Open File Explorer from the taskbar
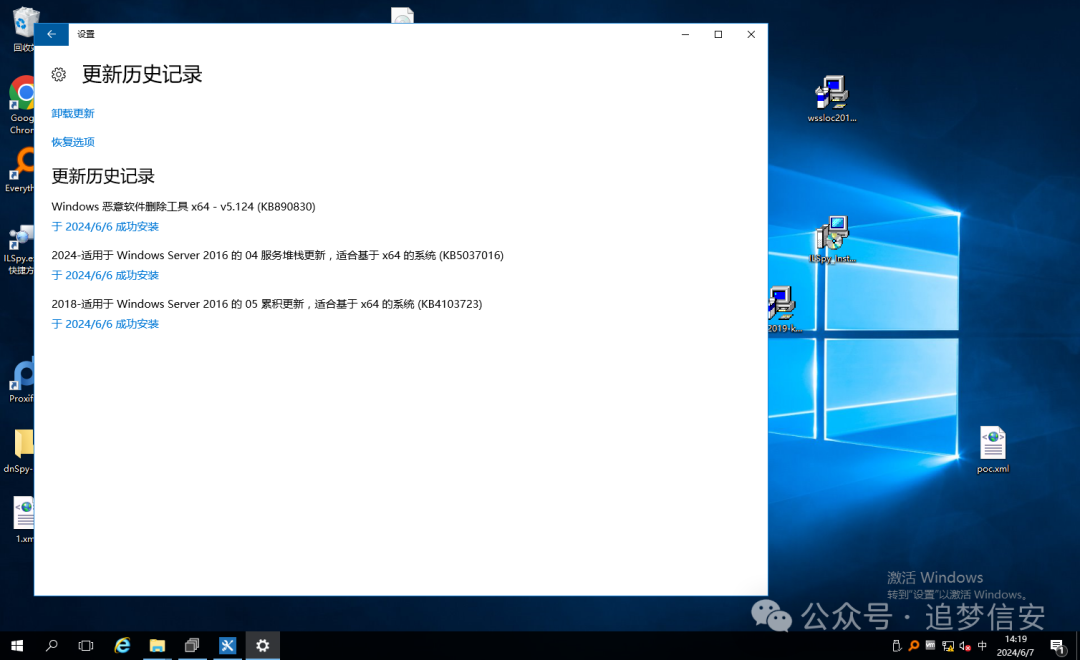Viewport: 1080px width, 660px height. [x=157, y=646]
